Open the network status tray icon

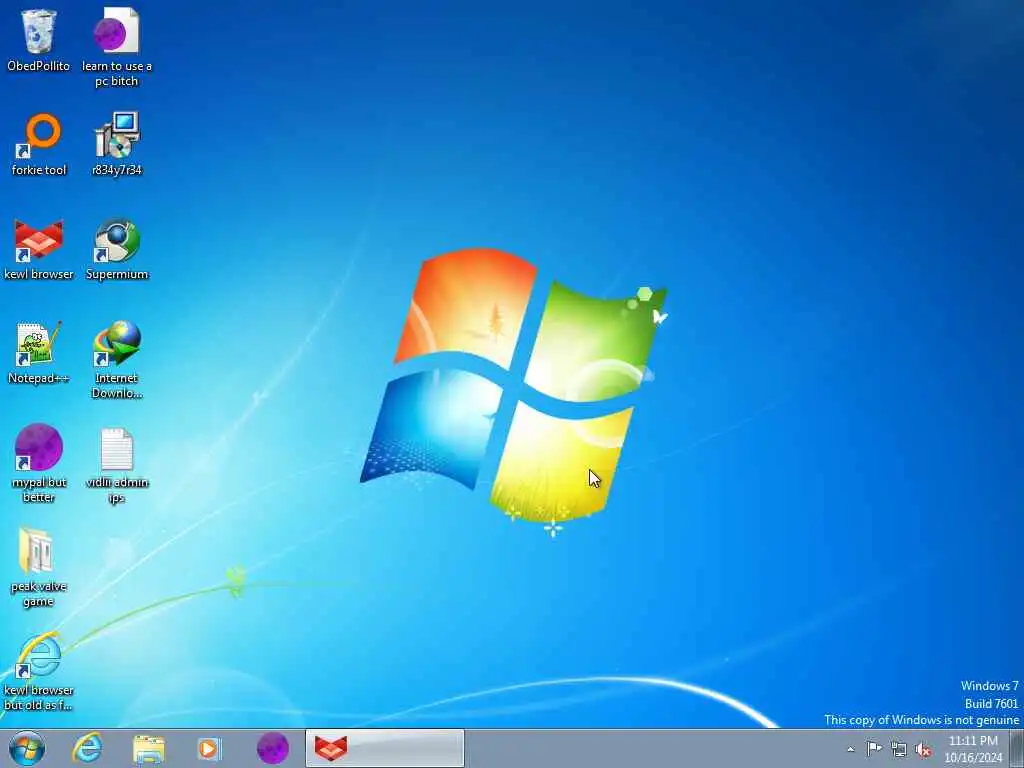pyautogui.click(x=899, y=749)
